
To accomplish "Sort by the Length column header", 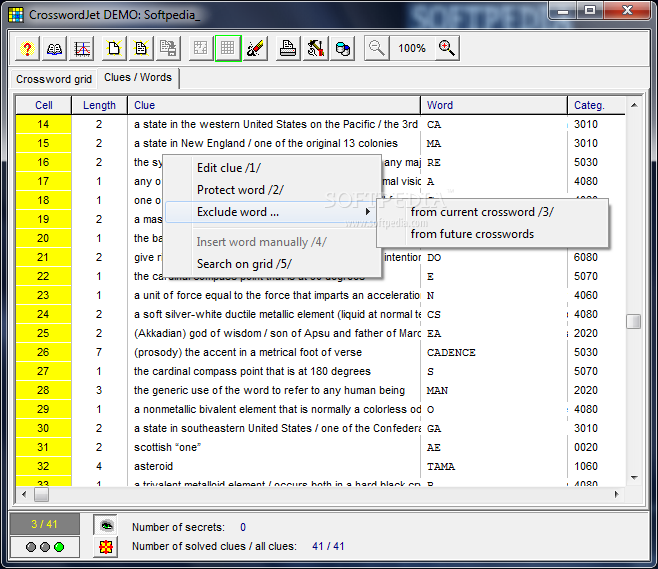I will [99, 105].
